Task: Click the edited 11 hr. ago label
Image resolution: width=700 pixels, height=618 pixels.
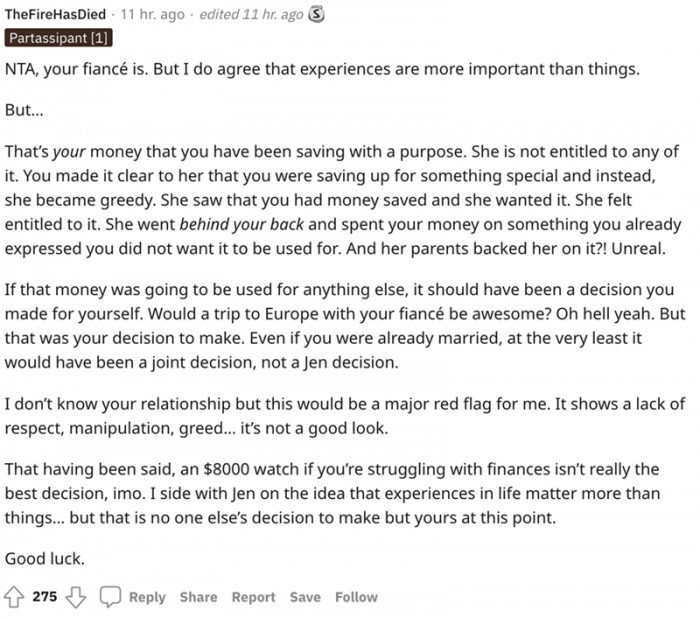Action: [251, 14]
